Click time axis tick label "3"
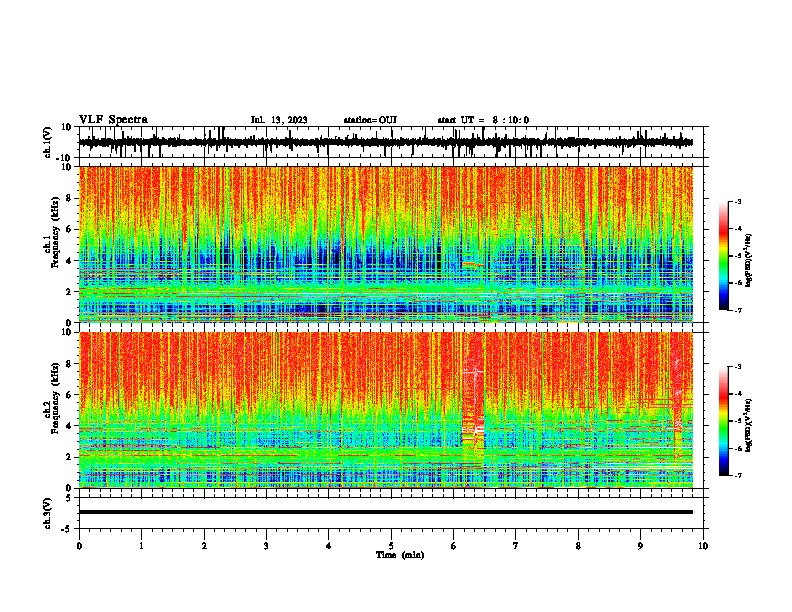The width and height of the screenshot is (792, 612). click(x=266, y=546)
